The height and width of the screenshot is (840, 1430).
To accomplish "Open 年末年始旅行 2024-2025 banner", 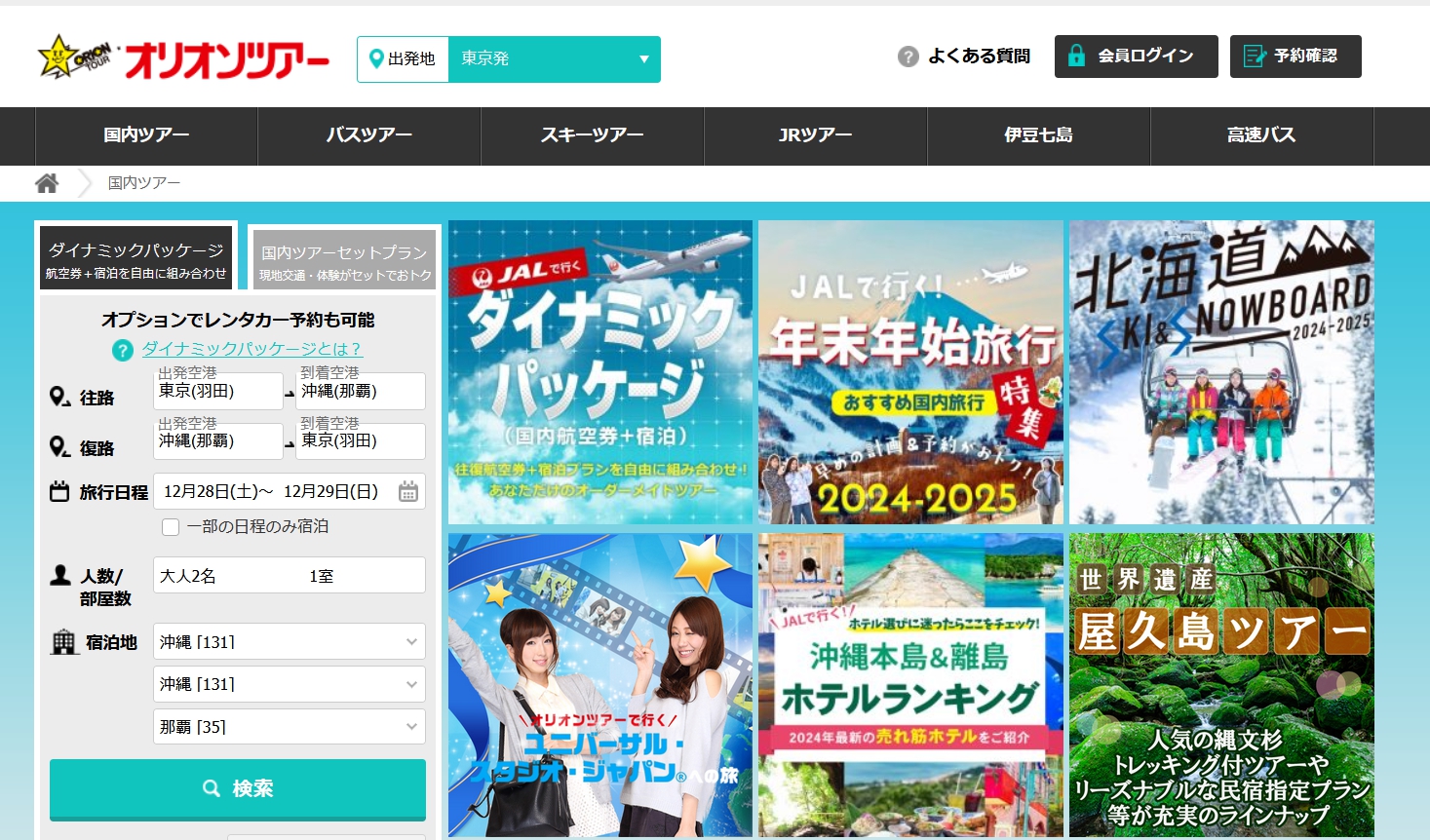I will 910,372.
